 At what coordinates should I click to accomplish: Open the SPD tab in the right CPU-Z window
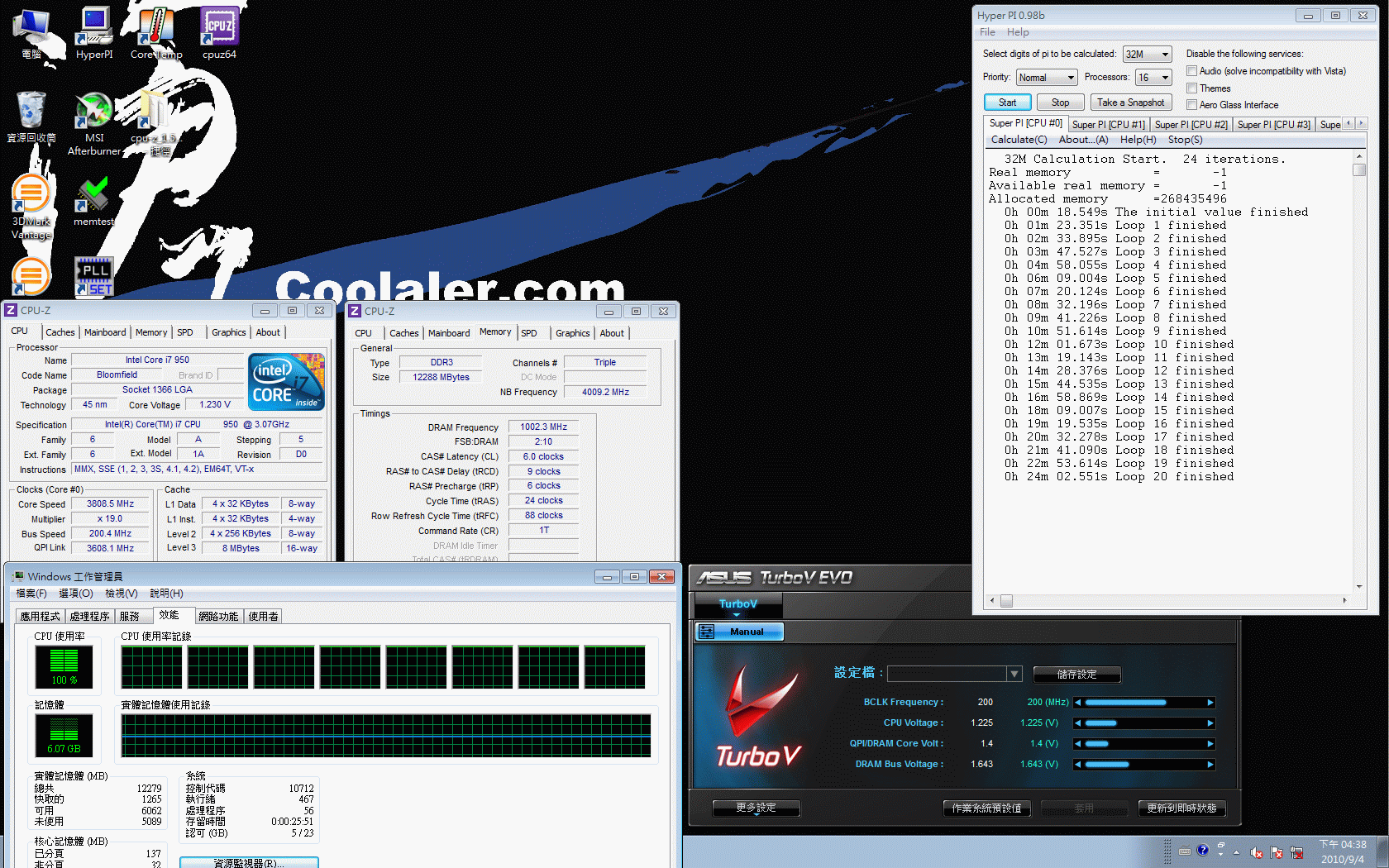pyautogui.click(x=529, y=333)
